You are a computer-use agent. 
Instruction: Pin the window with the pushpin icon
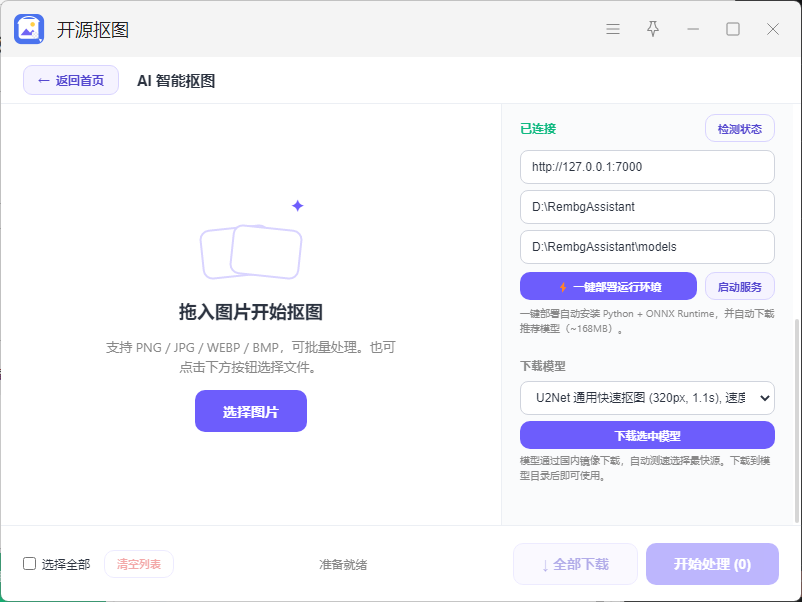pyautogui.click(x=653, y=29)
